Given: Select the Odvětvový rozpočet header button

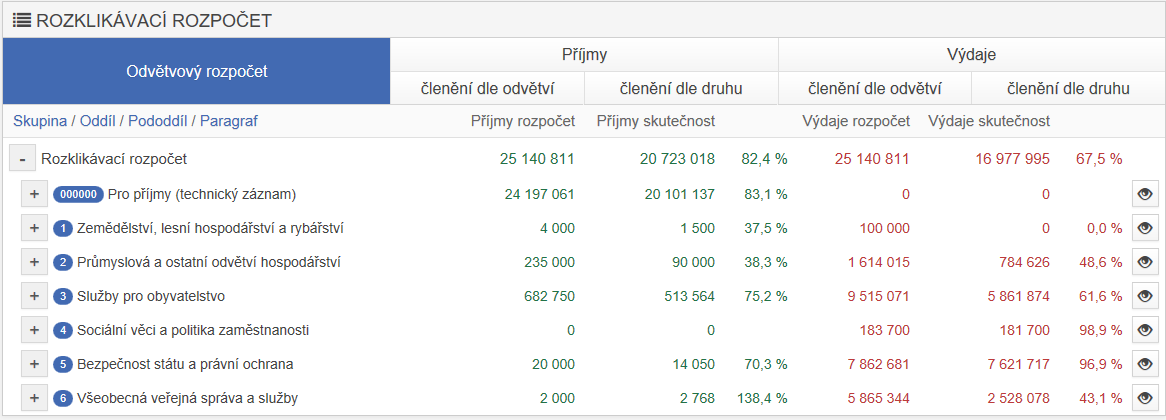Looking at the screenshot, I should [x=196, y=71].
